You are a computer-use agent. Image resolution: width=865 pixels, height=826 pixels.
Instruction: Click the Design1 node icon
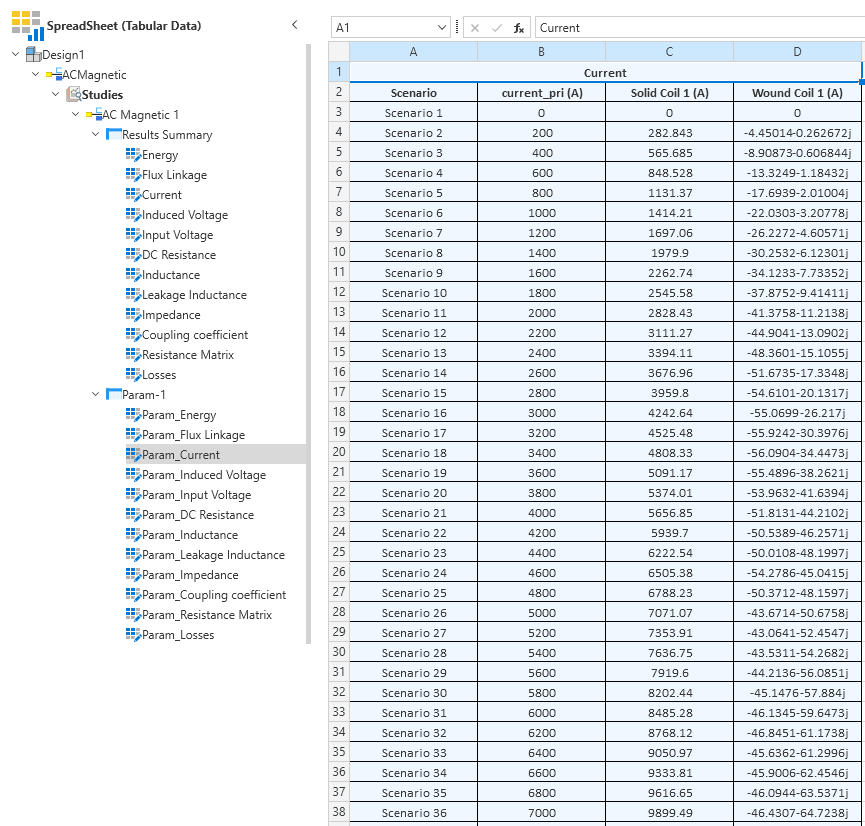coord(34,55)
